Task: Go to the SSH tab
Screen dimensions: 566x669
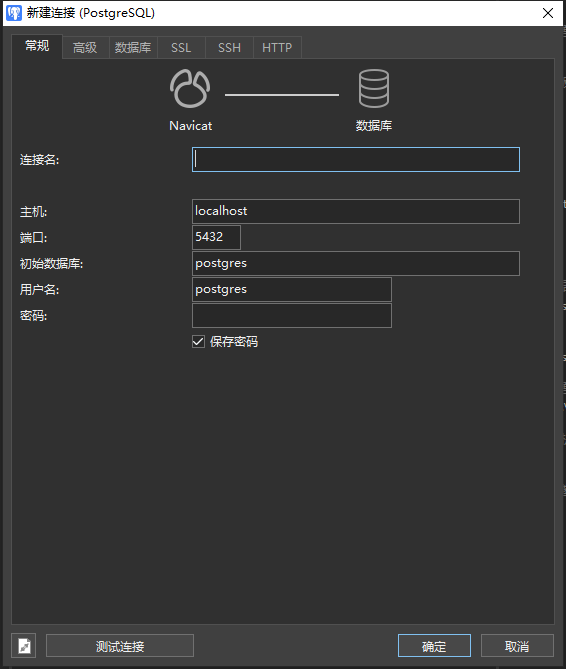Action: (229, 47)
